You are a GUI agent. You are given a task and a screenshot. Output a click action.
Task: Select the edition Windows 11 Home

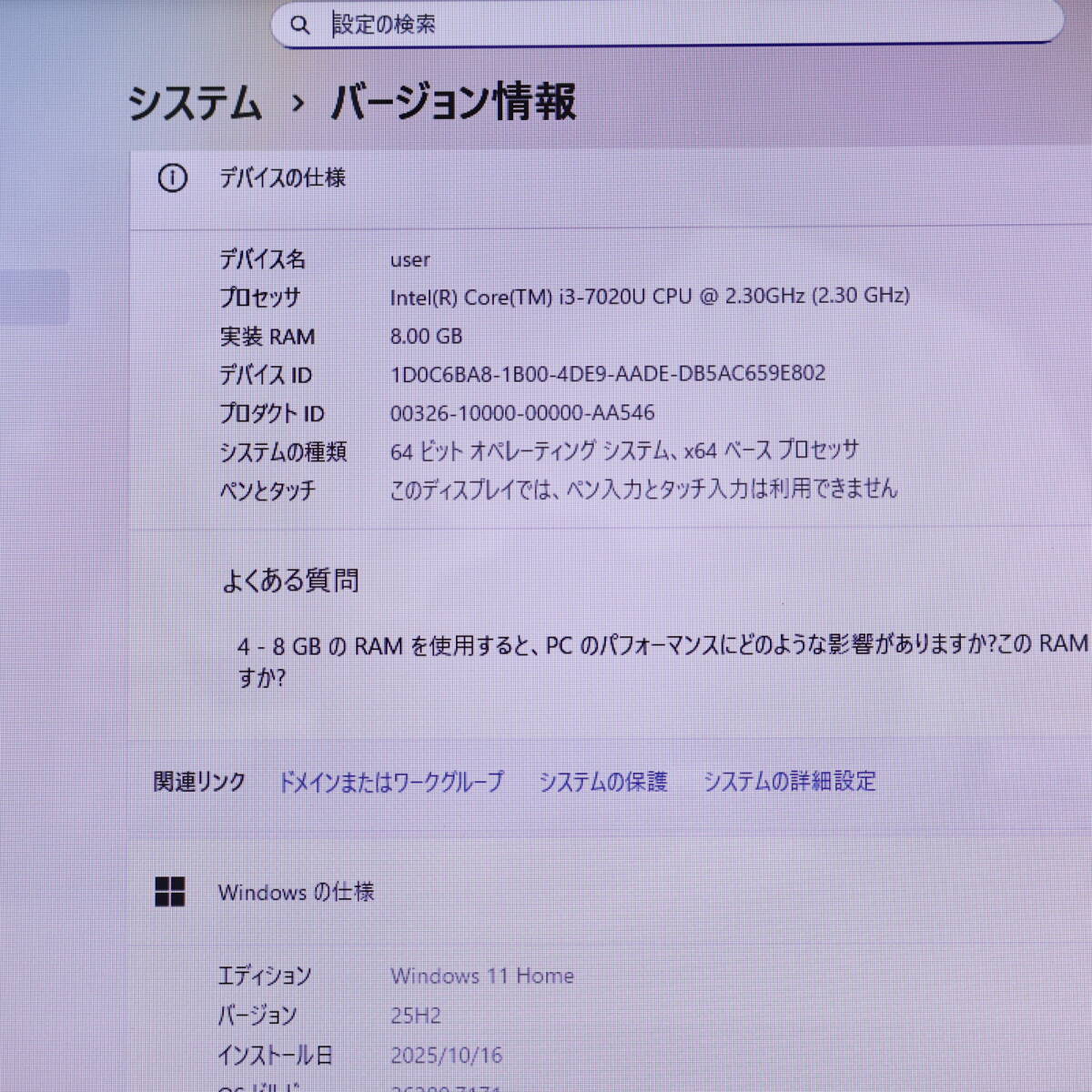482,976
